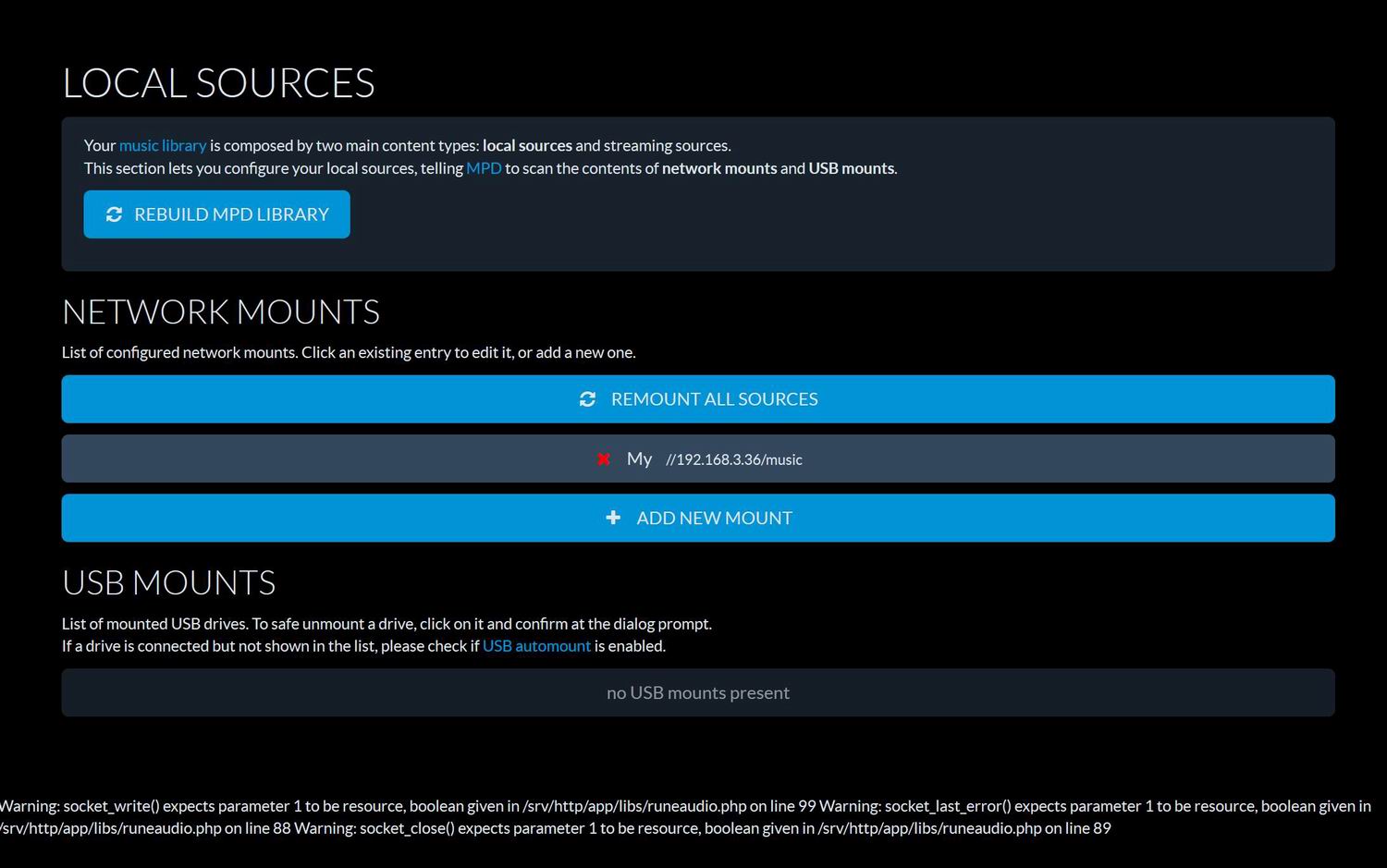
Task: Click the Remount All Sources button
Action: coord(698,398)
